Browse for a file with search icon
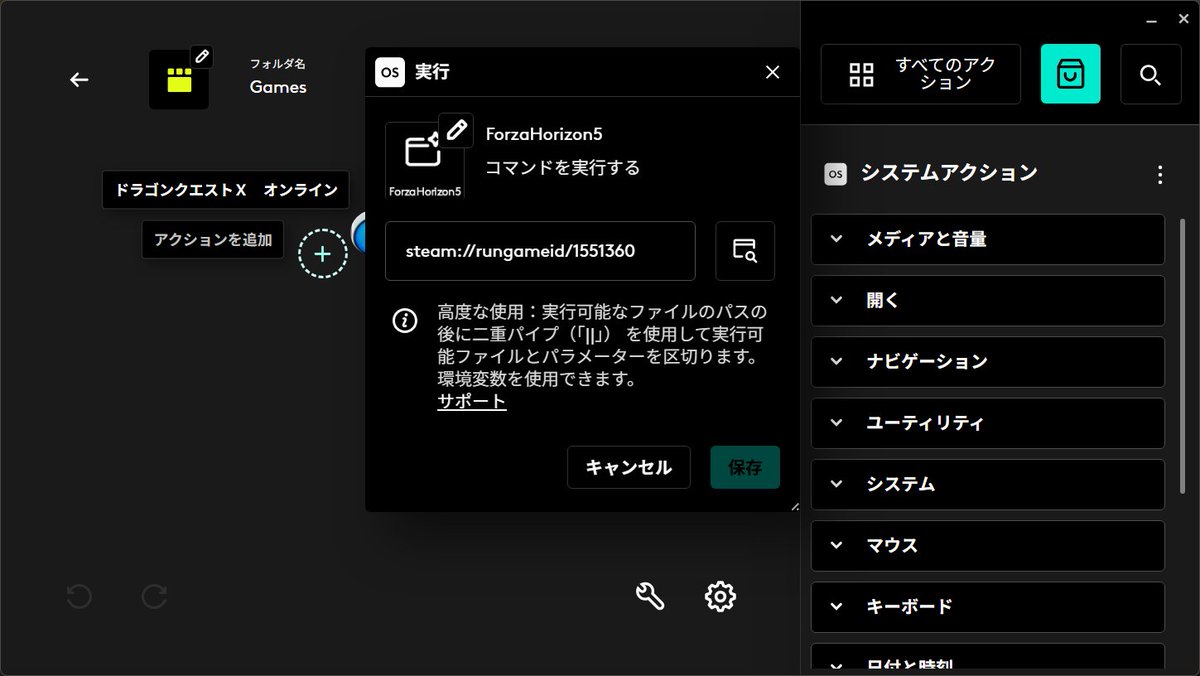Image resolution: width=1200 pixels, height=676 pixels. [745, 251]
